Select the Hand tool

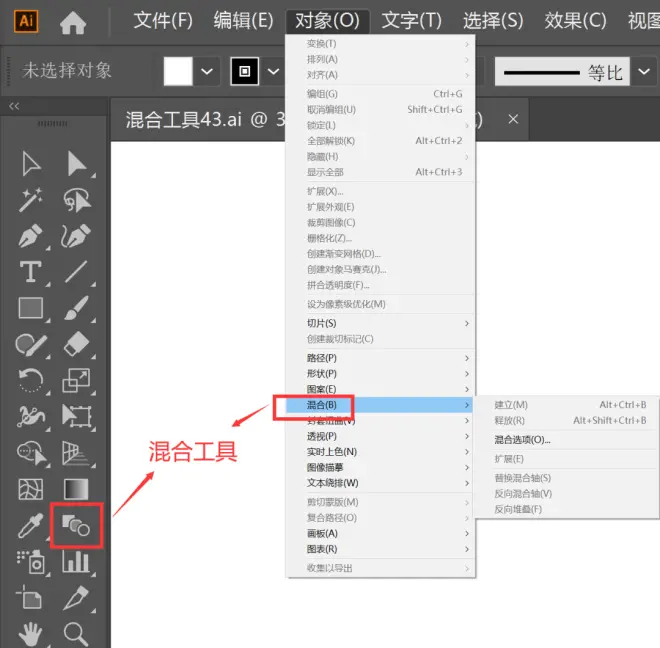tap(31, 635)
